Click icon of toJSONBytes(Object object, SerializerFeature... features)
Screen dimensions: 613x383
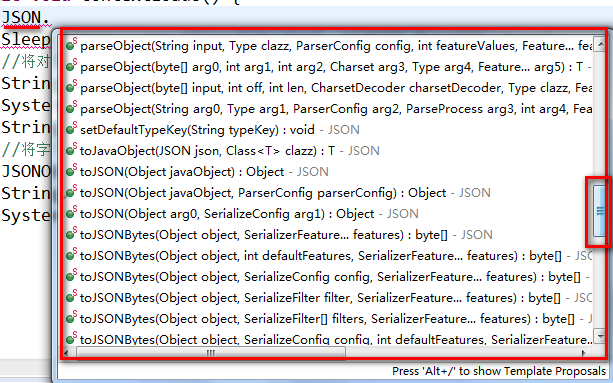[x=71, y=234]
